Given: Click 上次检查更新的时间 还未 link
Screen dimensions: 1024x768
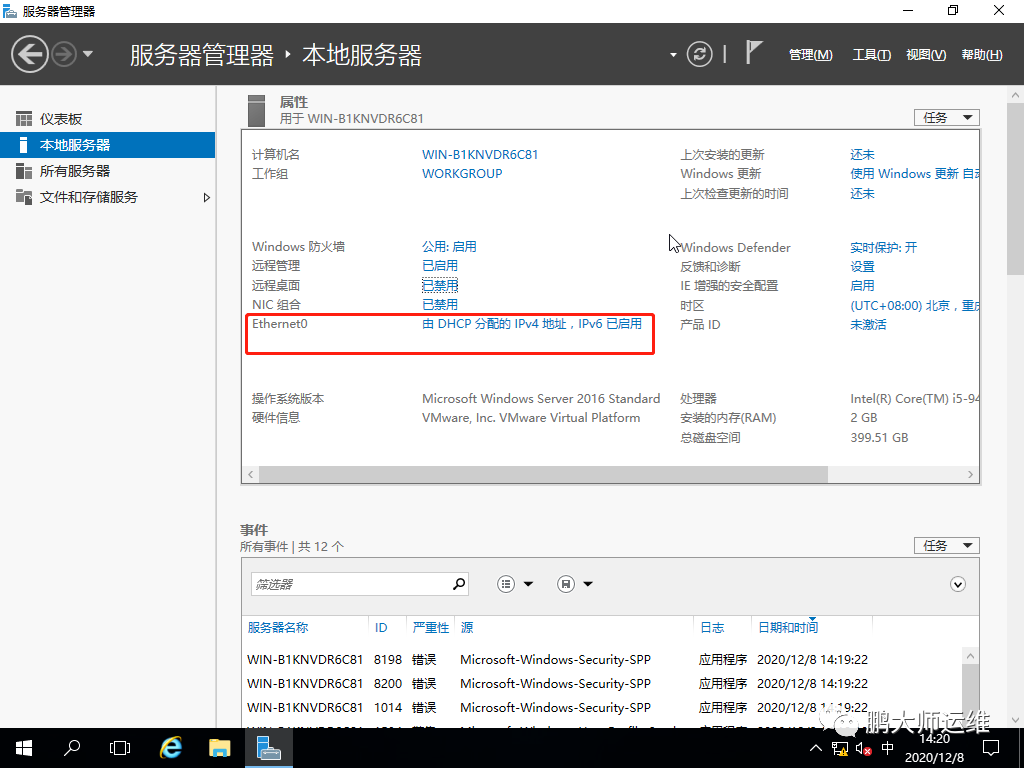Looking at the screenshot, I should 862,193.
